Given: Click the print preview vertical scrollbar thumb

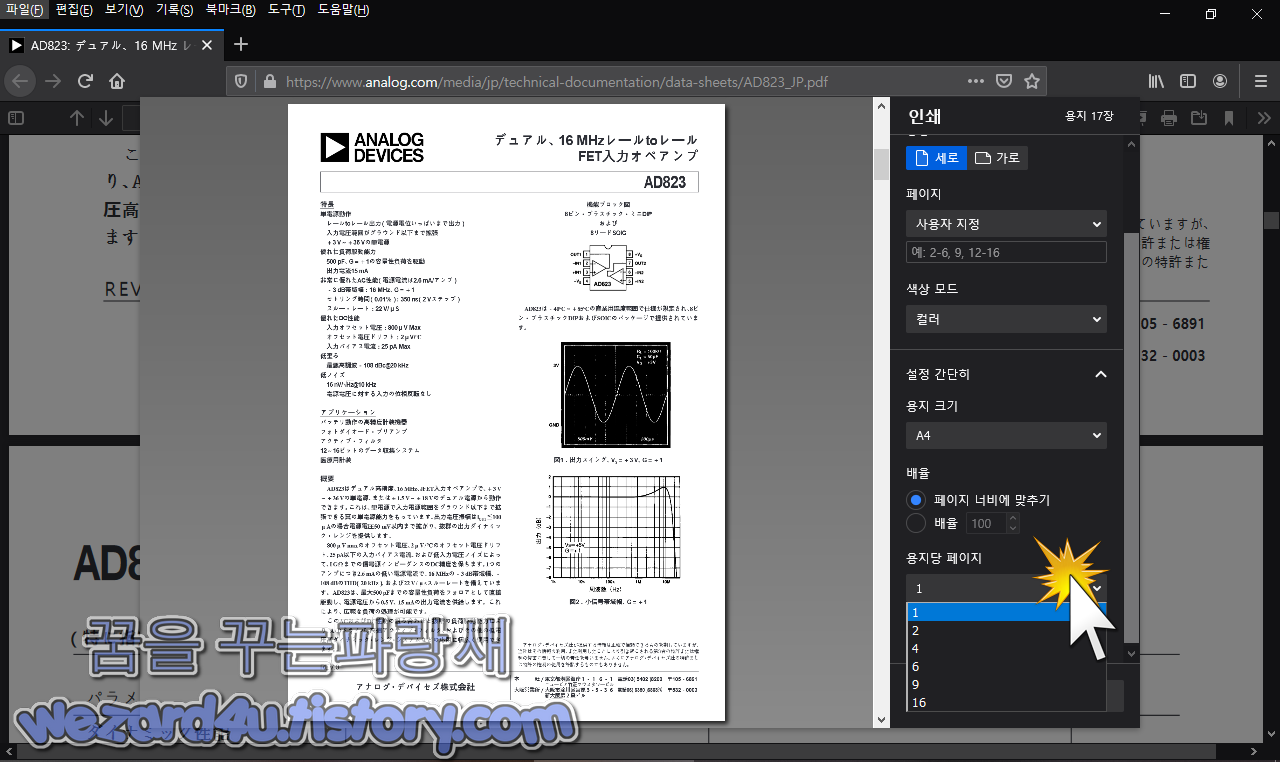Looking at the screenshot, I should [881, 163].
